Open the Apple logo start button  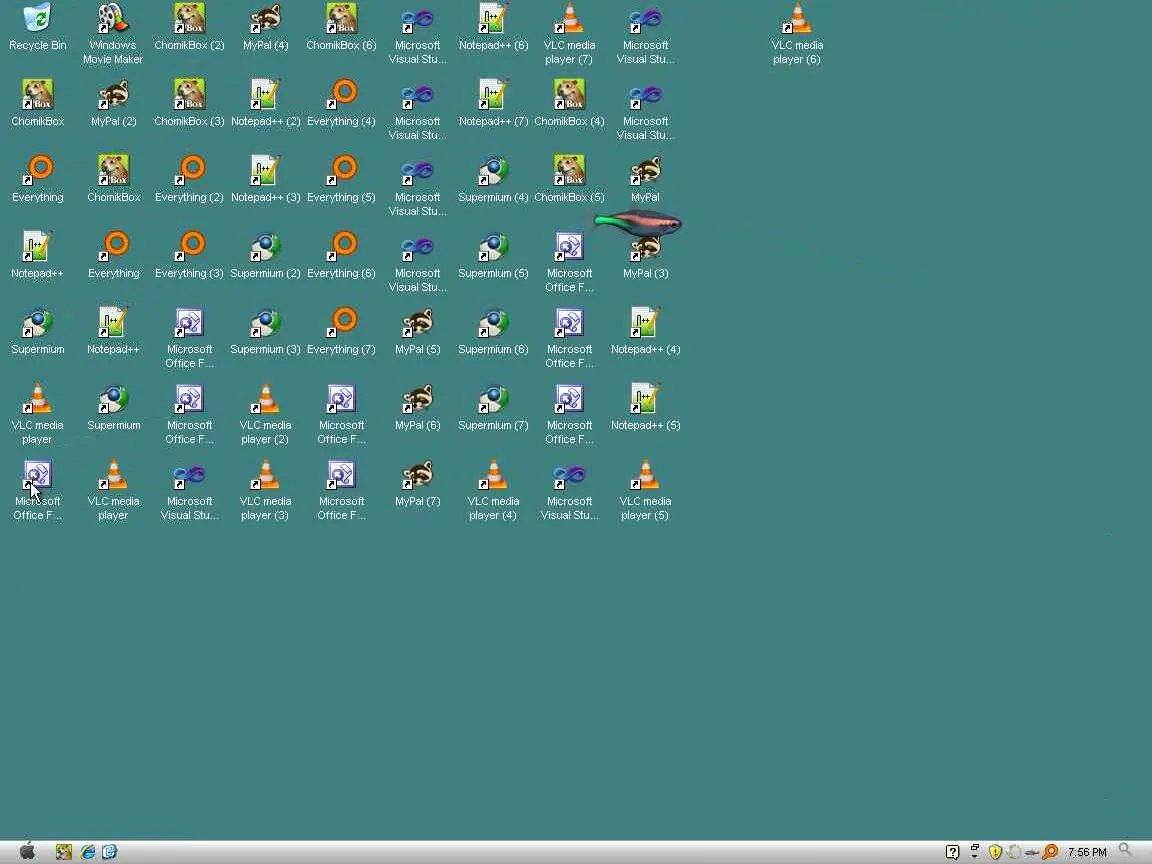tap(27, 851)
